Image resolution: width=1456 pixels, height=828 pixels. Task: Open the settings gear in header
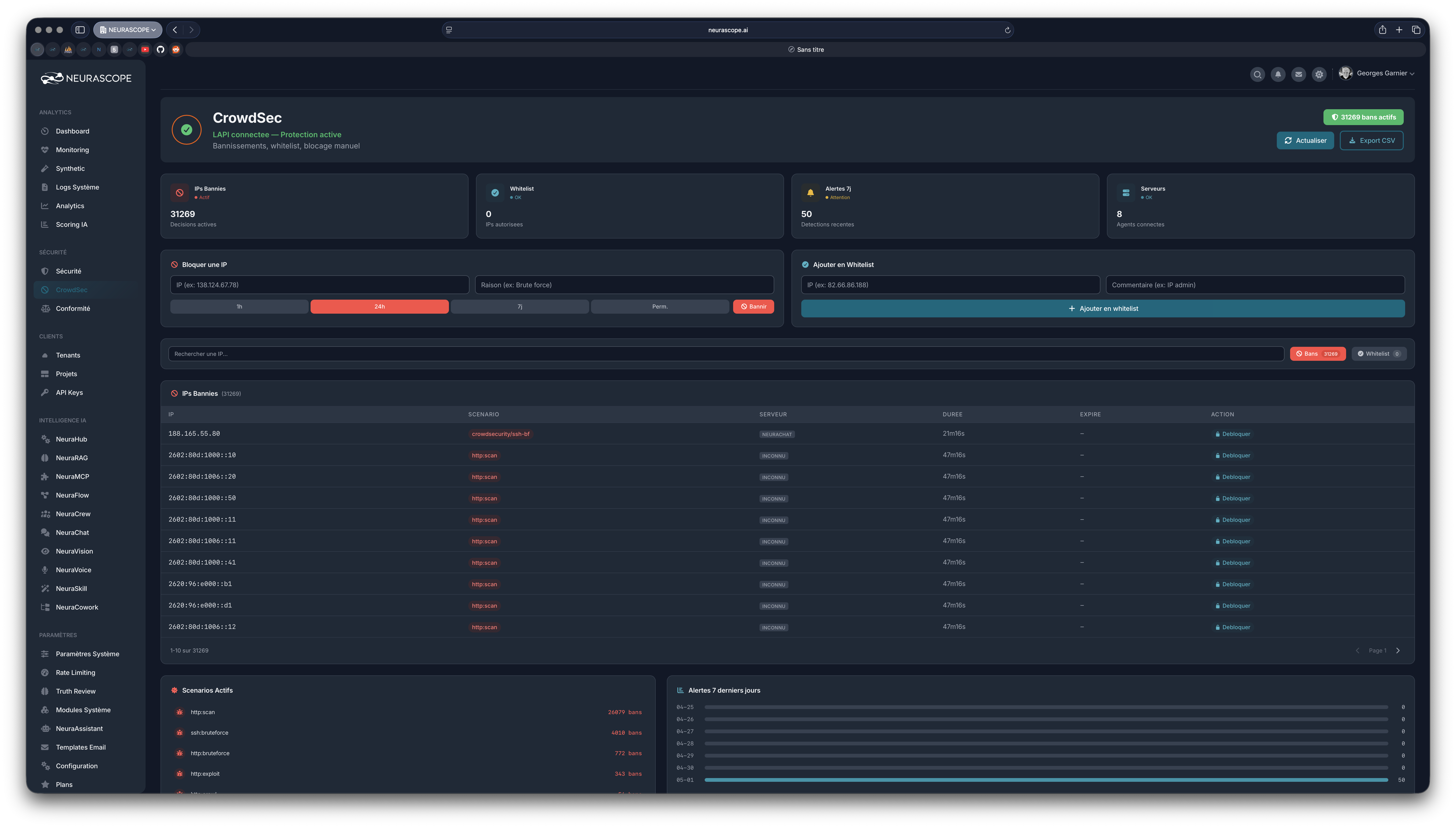pos(1319,74)
